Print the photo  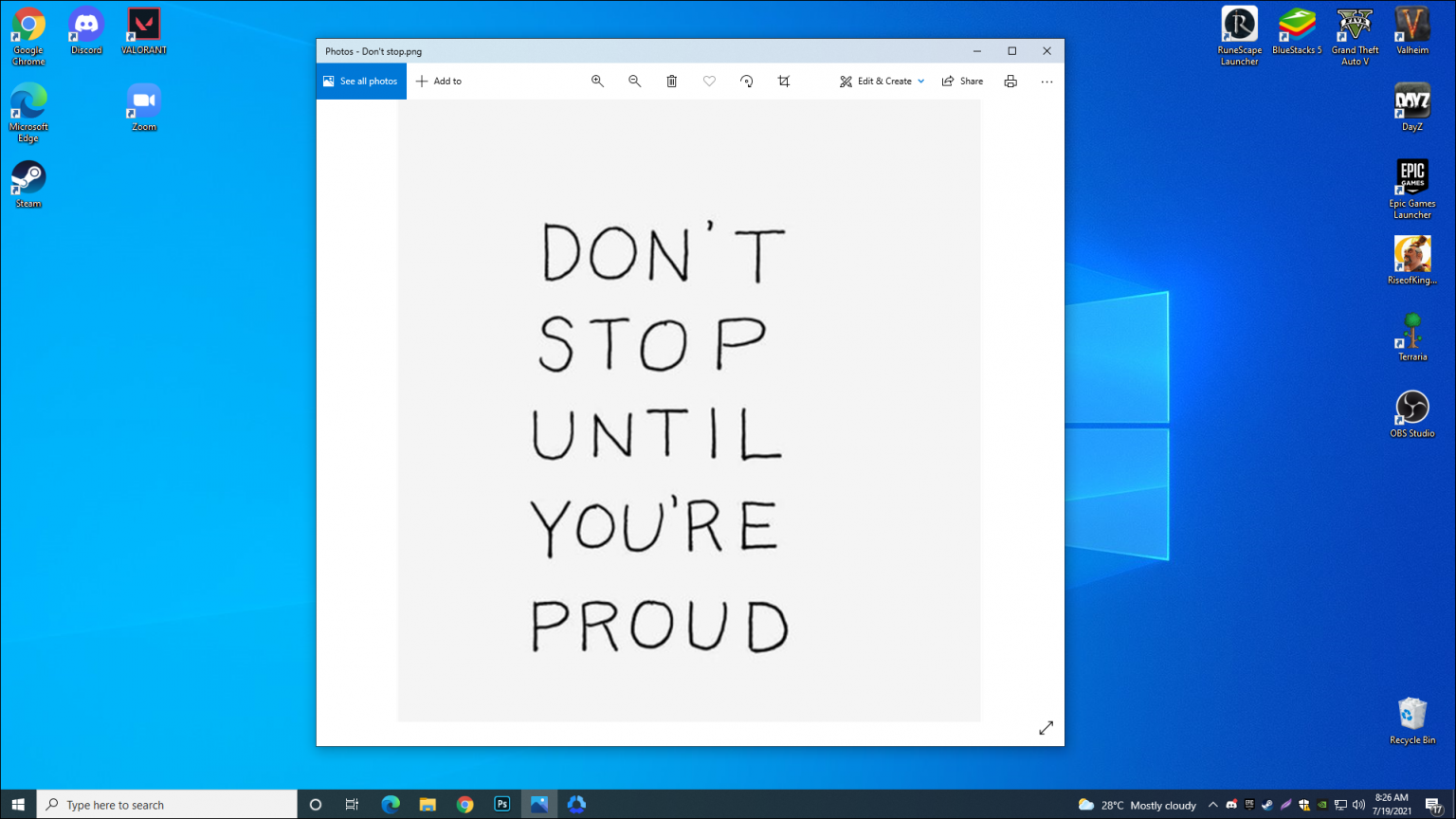click(1010, 81)
